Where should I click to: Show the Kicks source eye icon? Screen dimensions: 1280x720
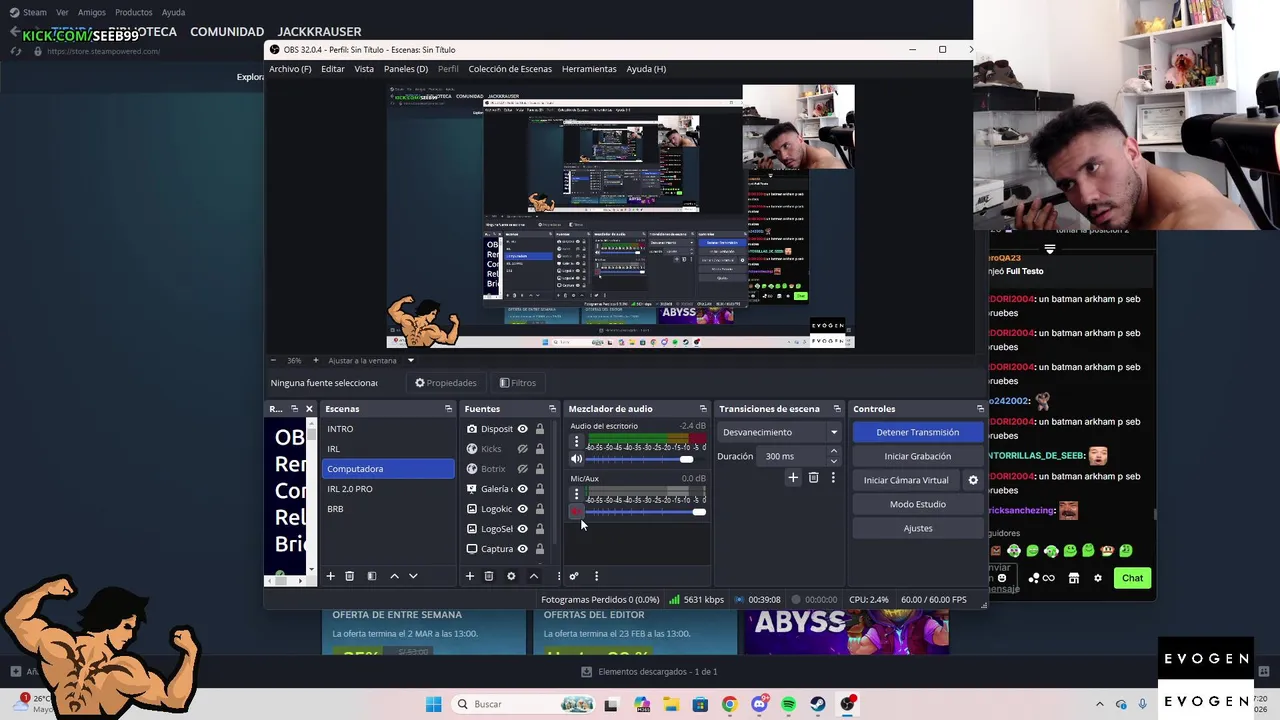click(x=522, y=449)
